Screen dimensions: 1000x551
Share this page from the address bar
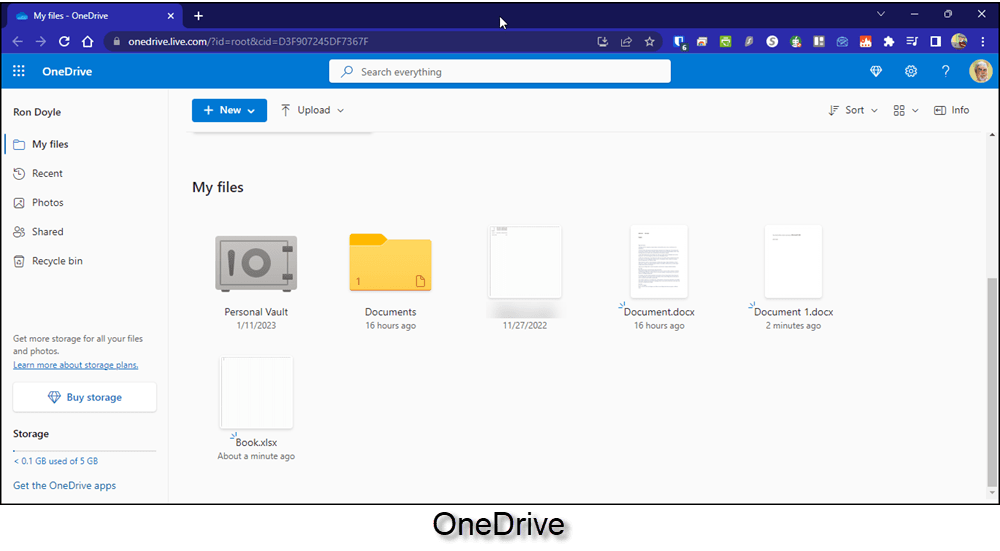coord(626,41)
